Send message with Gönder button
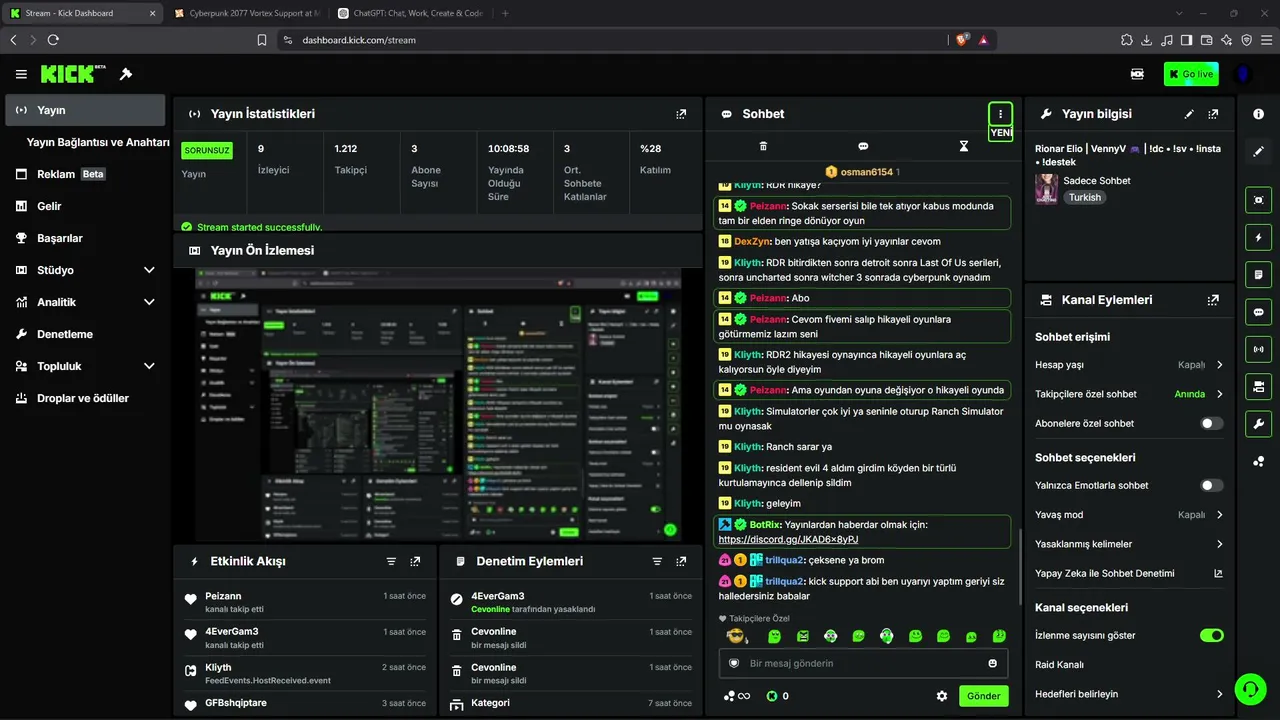This screenshot has height=720, width=1280. click(984, 696)
